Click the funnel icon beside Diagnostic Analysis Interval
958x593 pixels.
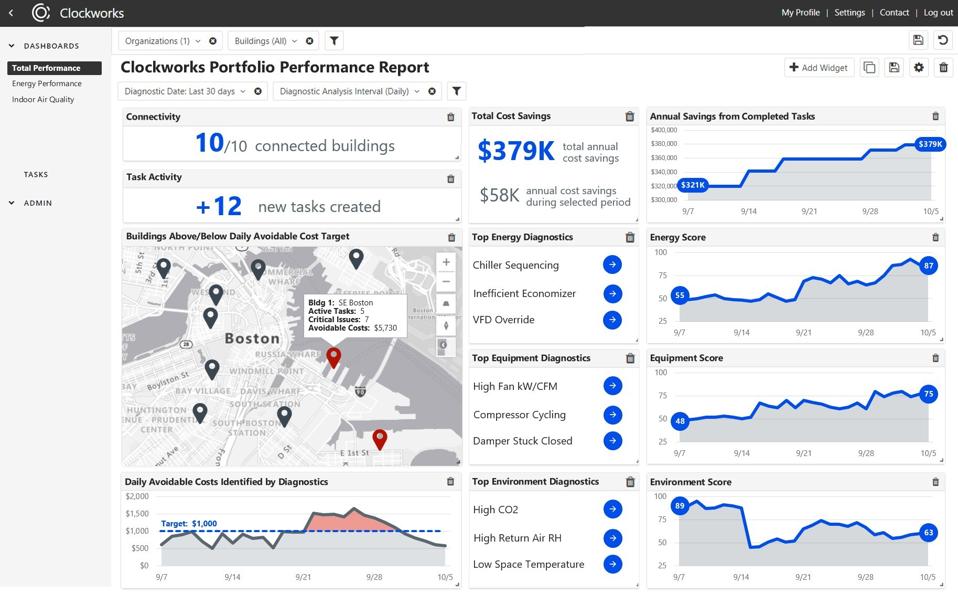(456, 90)
